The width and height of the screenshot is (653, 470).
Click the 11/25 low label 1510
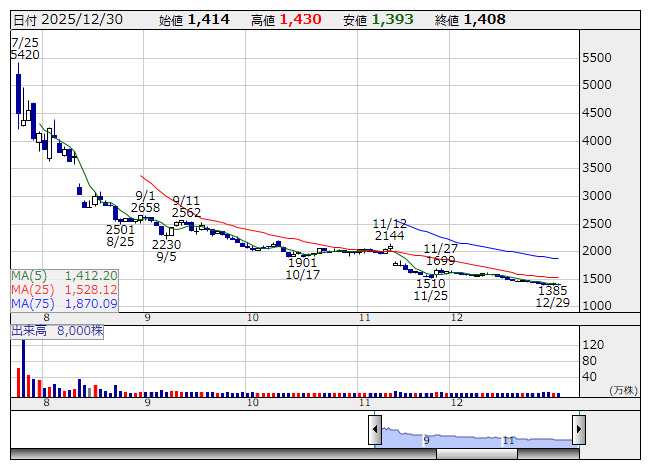pos(431,284)
